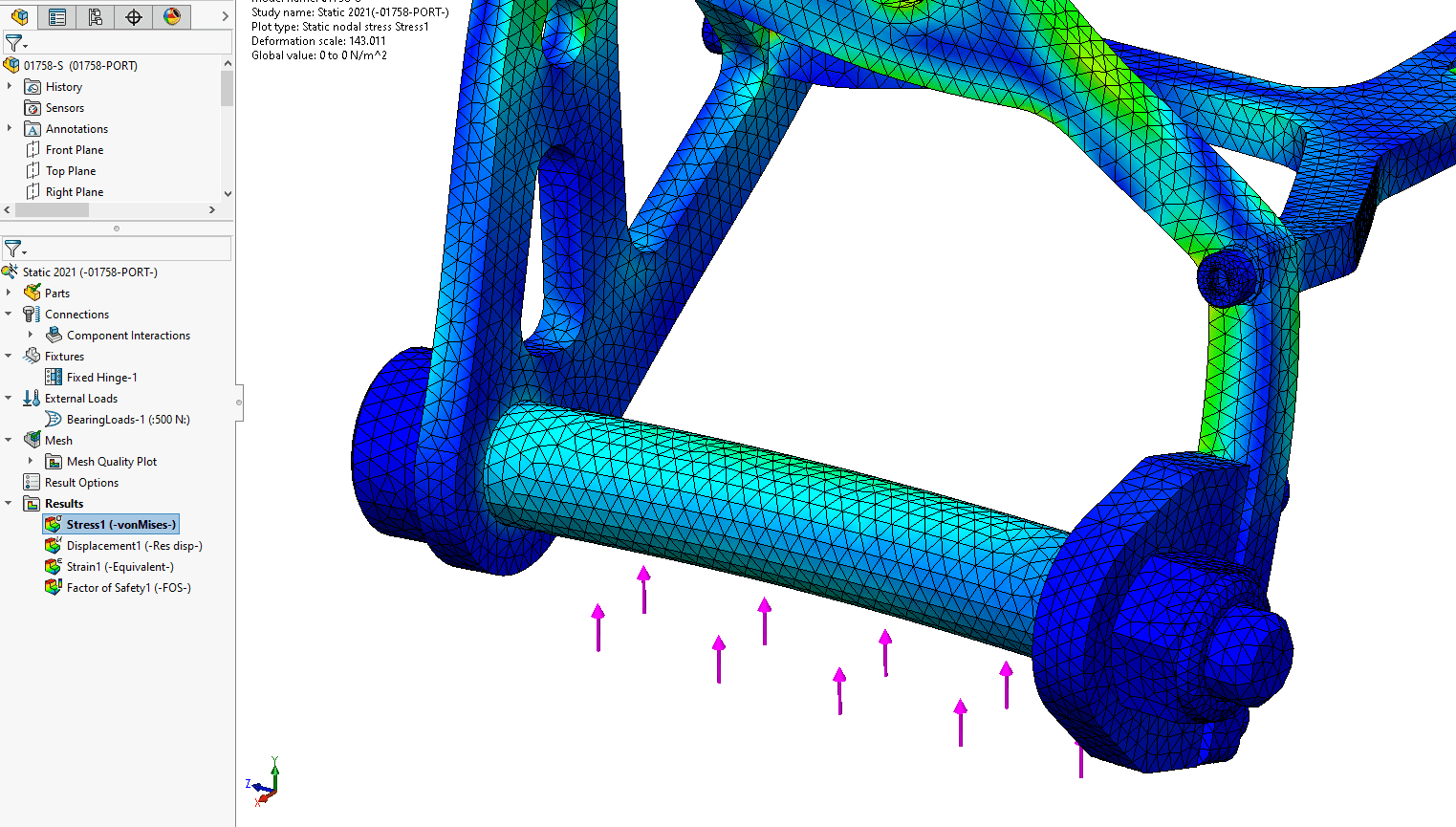Click the Parts folder icon
This screenshot has height=827, width=1456.
coord(33,293)
